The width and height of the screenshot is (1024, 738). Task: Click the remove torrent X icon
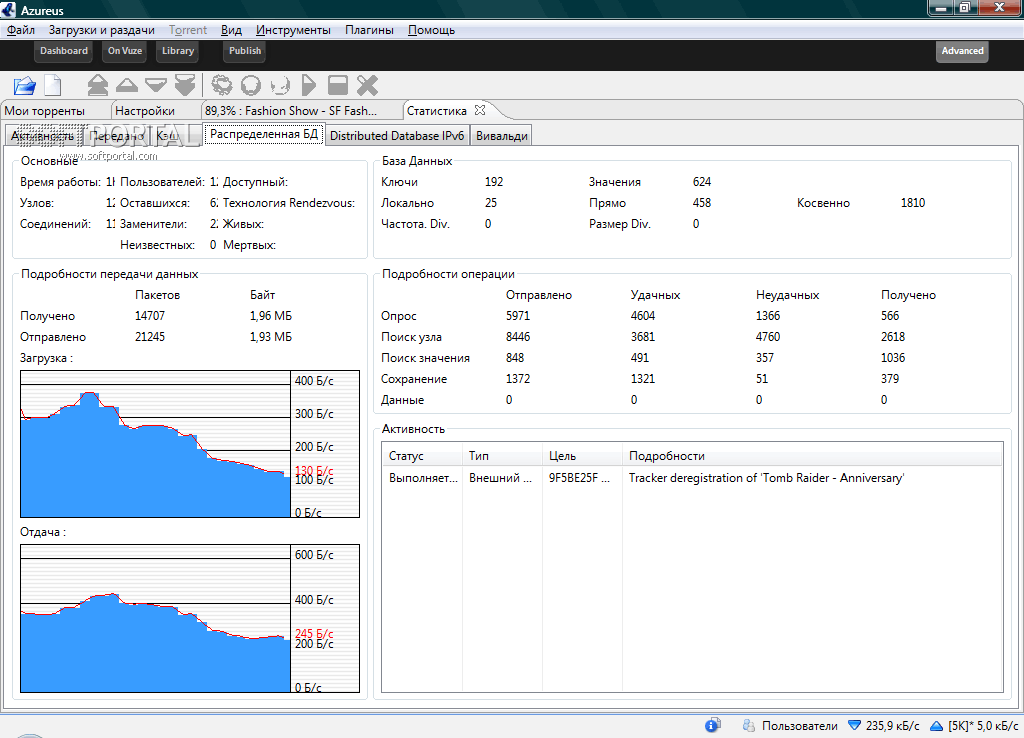367,86
